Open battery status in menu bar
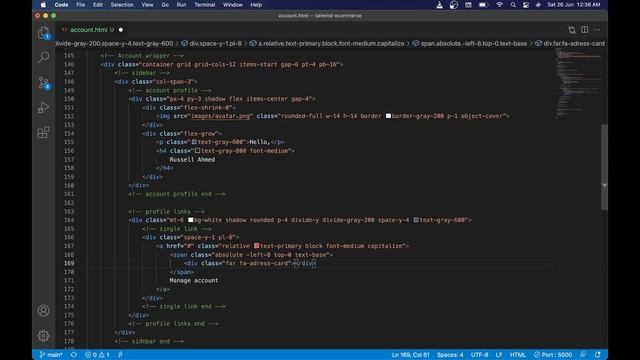The height and width of the screenshot is (360, 640). (484, 5)
